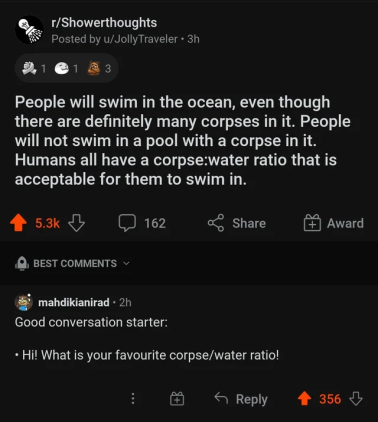The width and height of the screenshot is (378, 422).
Task: Upvote the comment with 356 points
Action: 304,398
